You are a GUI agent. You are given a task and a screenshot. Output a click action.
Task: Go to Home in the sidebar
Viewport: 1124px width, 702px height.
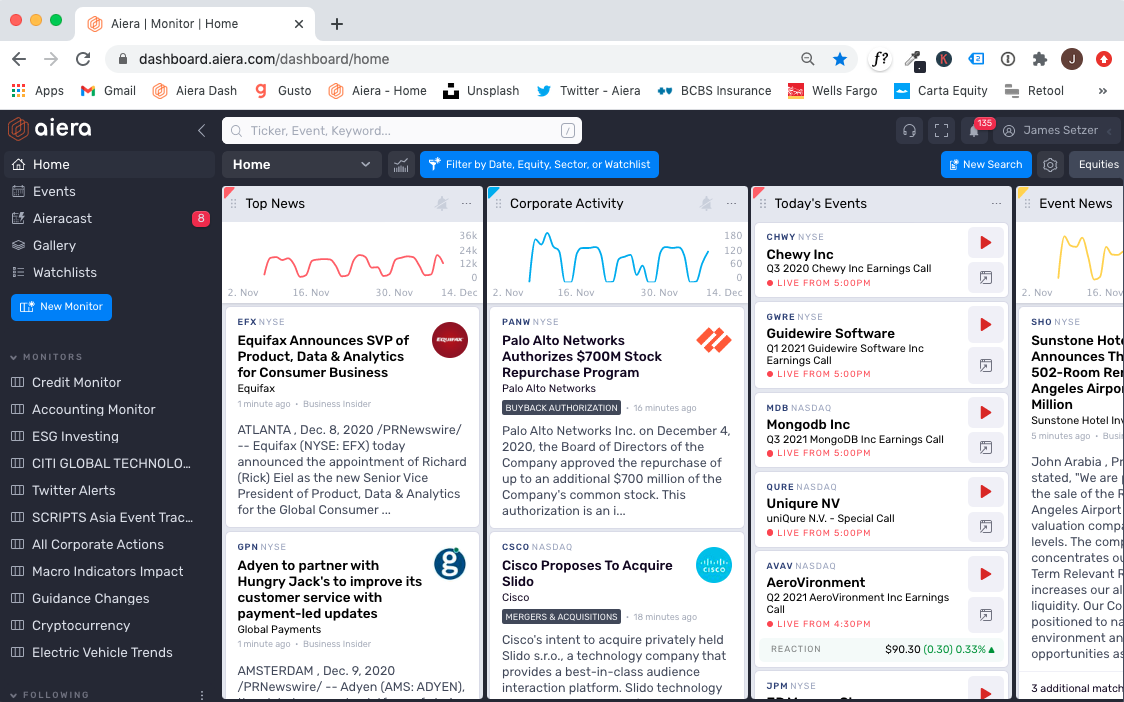110,164
